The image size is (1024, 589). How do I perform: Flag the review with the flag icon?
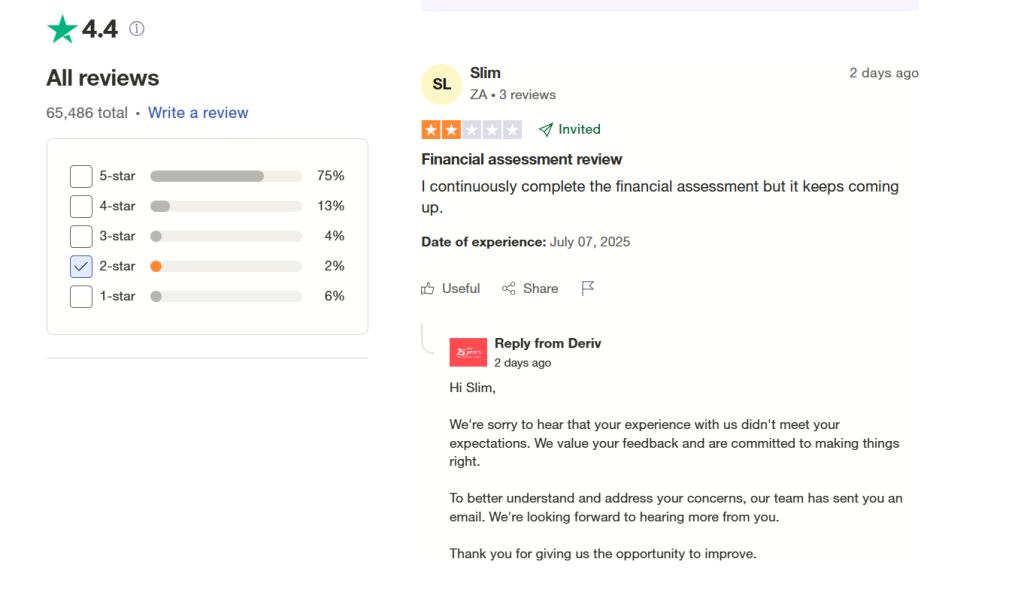(588, 288)
